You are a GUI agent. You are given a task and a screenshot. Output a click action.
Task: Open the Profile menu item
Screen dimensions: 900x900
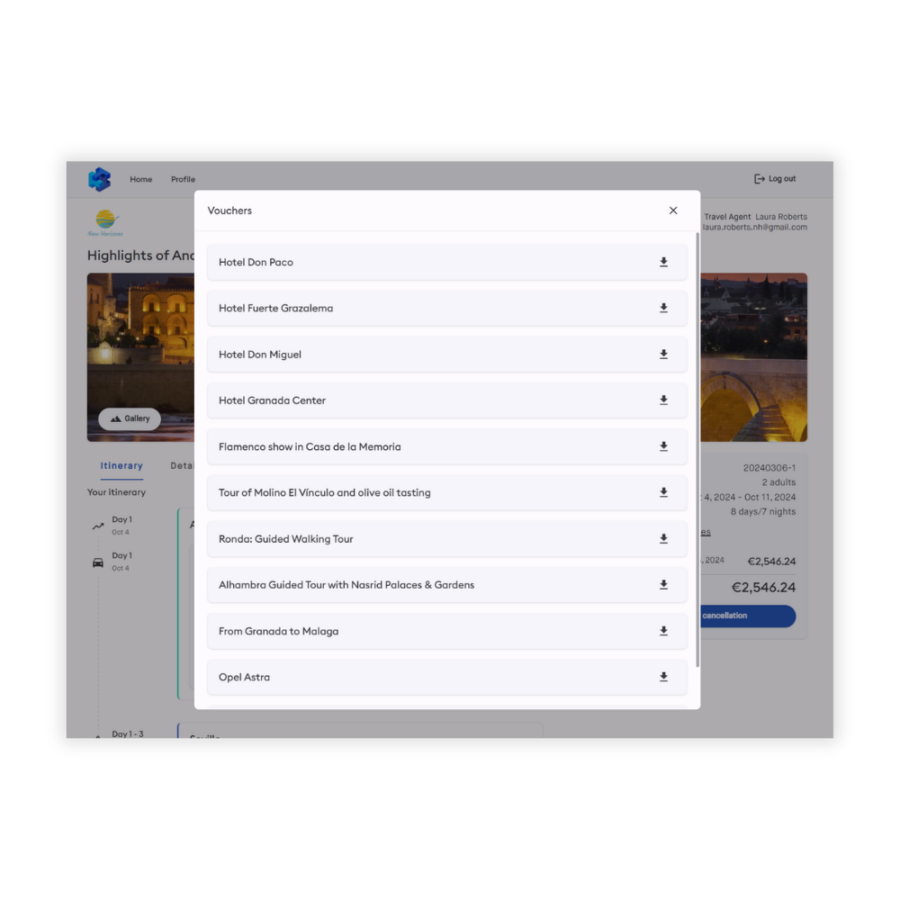(183, 179)
